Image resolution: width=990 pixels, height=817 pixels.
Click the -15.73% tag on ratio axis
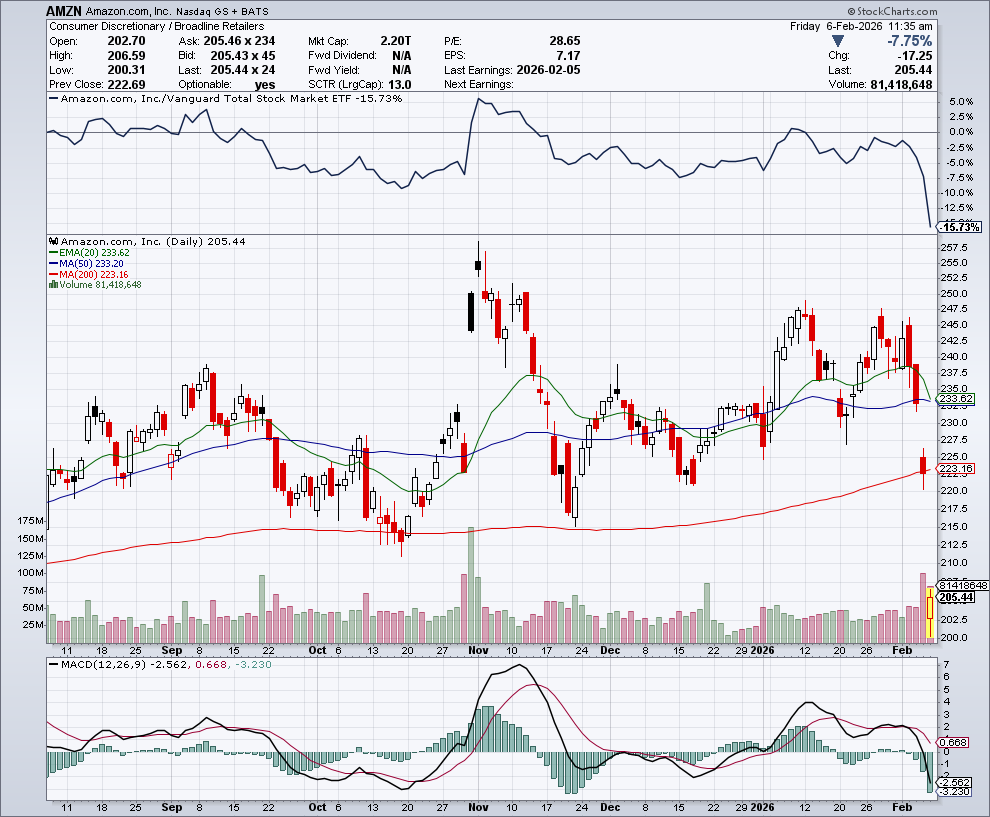(x=960, y=227)
